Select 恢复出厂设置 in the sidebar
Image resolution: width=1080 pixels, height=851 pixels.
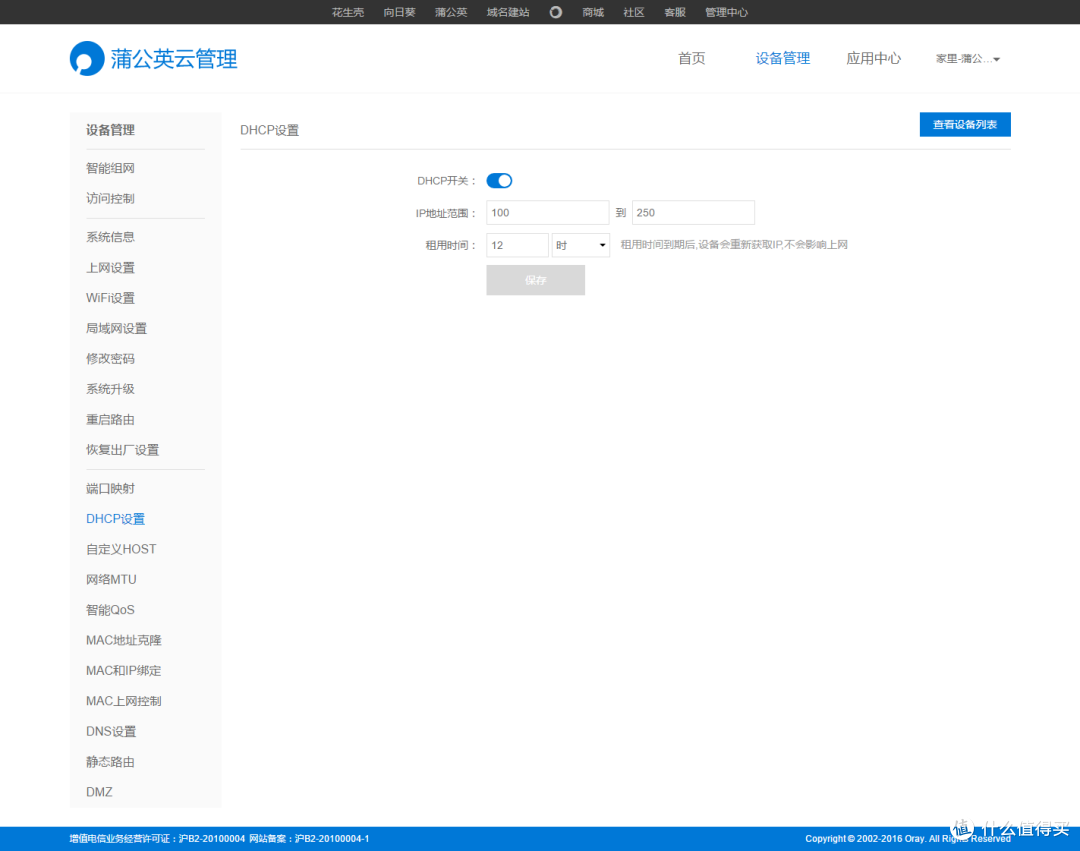tap(123, 450)
